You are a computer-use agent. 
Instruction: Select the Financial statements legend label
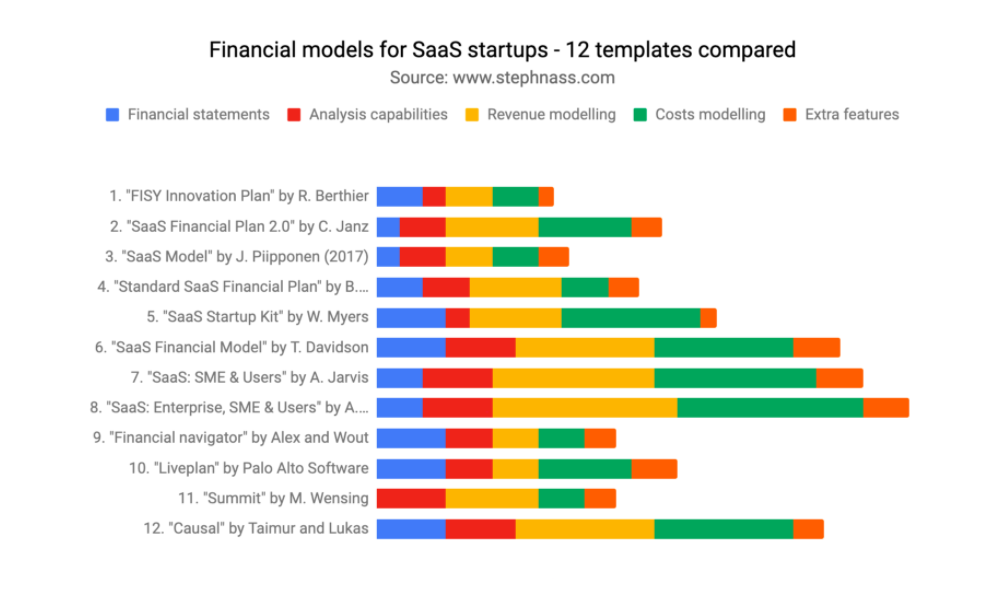click(x=198, y=115)
